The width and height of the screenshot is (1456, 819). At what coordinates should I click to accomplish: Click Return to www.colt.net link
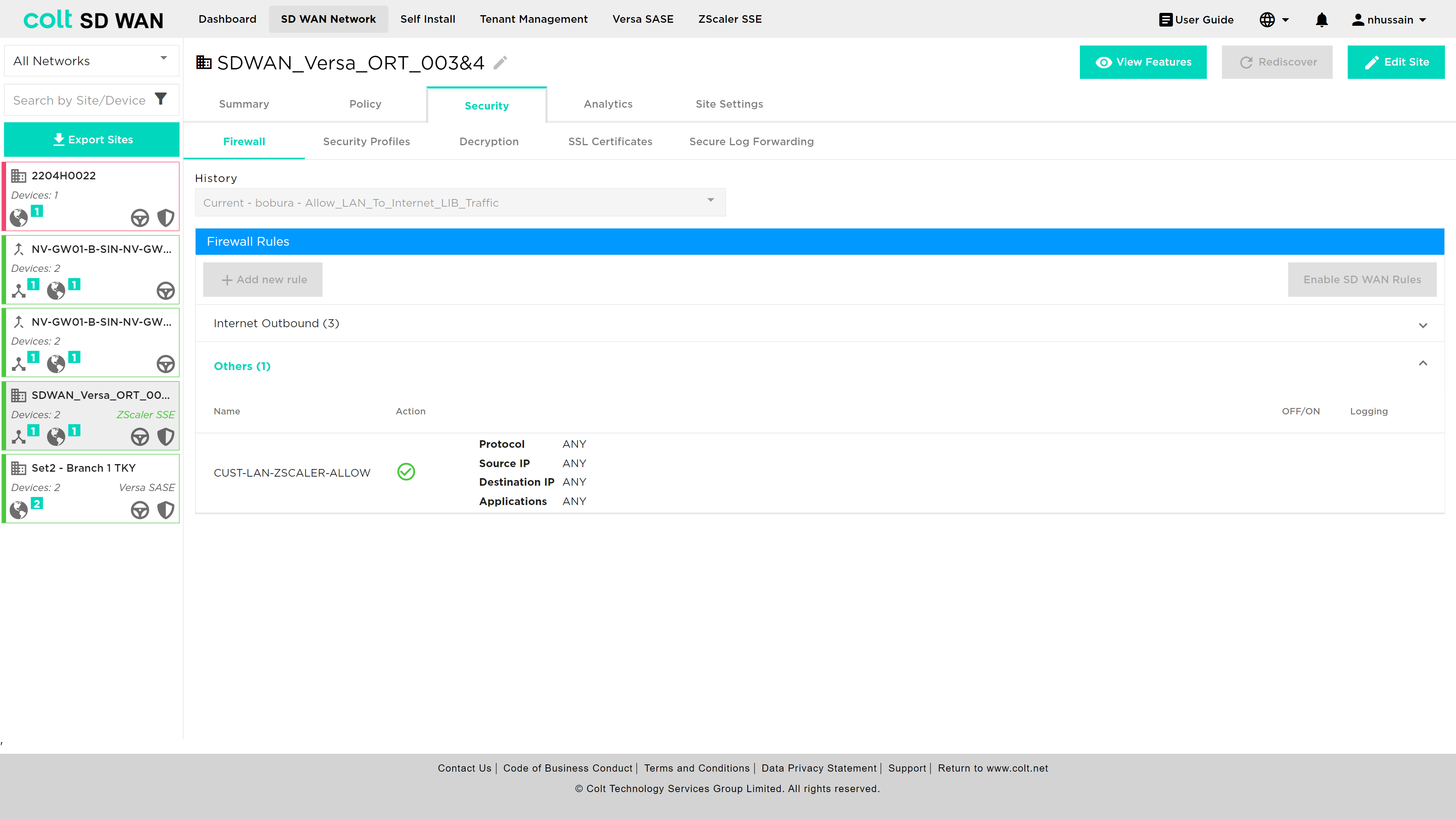click(993, 768)
